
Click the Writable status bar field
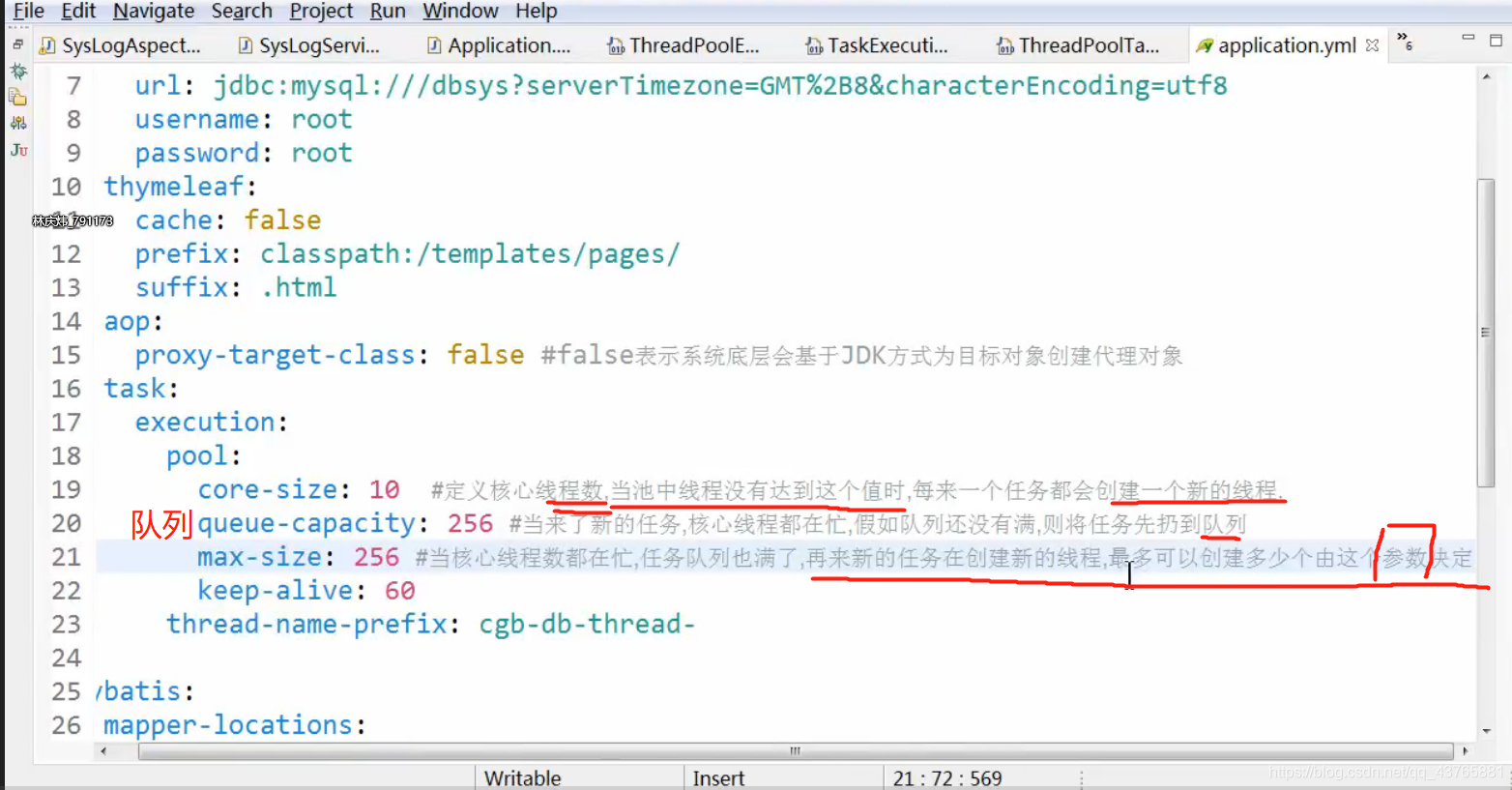(x=522, y=778)
